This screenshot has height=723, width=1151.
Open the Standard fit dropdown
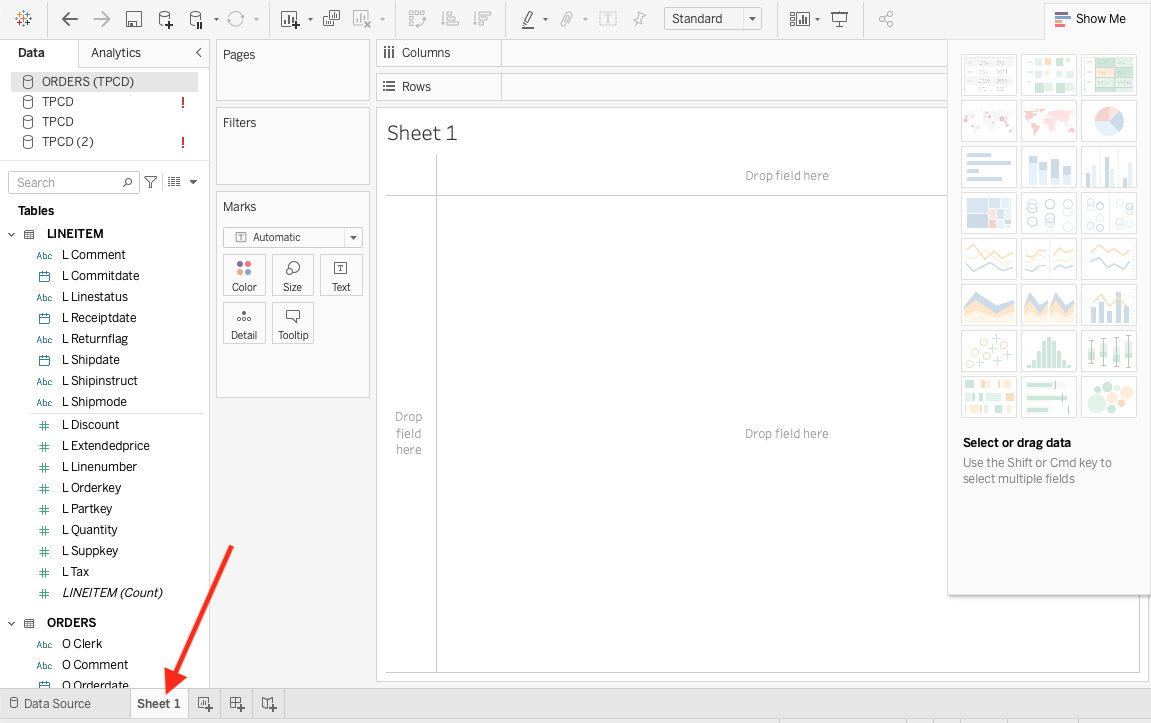coord(750,18)
